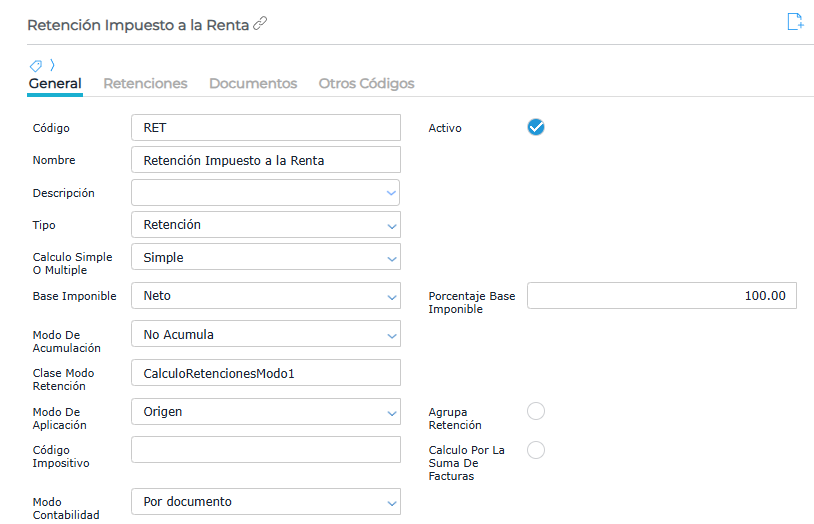Screen dimensions: 814x524
Task: Expand the Tipo dropdown showing Retención
Action: click(391, 225)
